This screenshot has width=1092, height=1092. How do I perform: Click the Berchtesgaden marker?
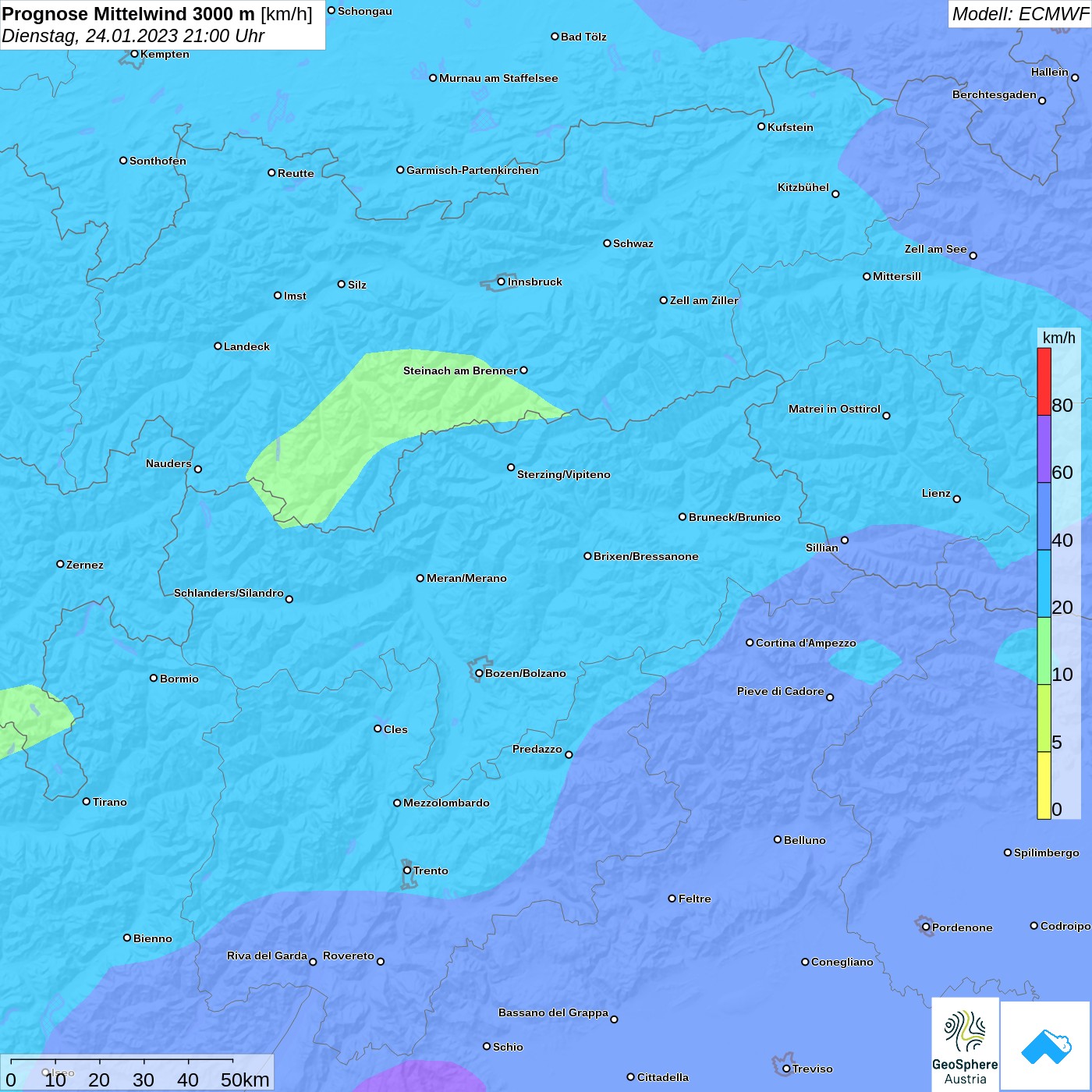(x=1042, y=101)
